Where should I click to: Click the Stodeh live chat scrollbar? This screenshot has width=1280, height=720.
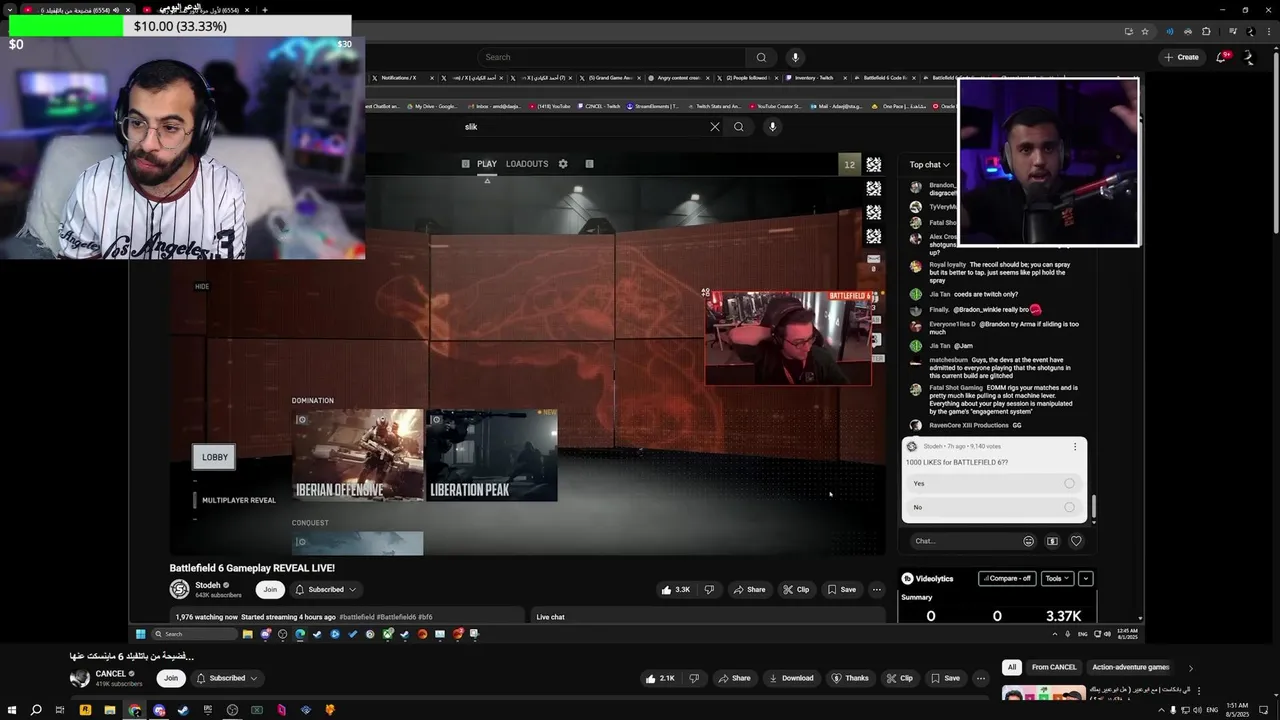pyautogui.click(x=1093, y=506)
